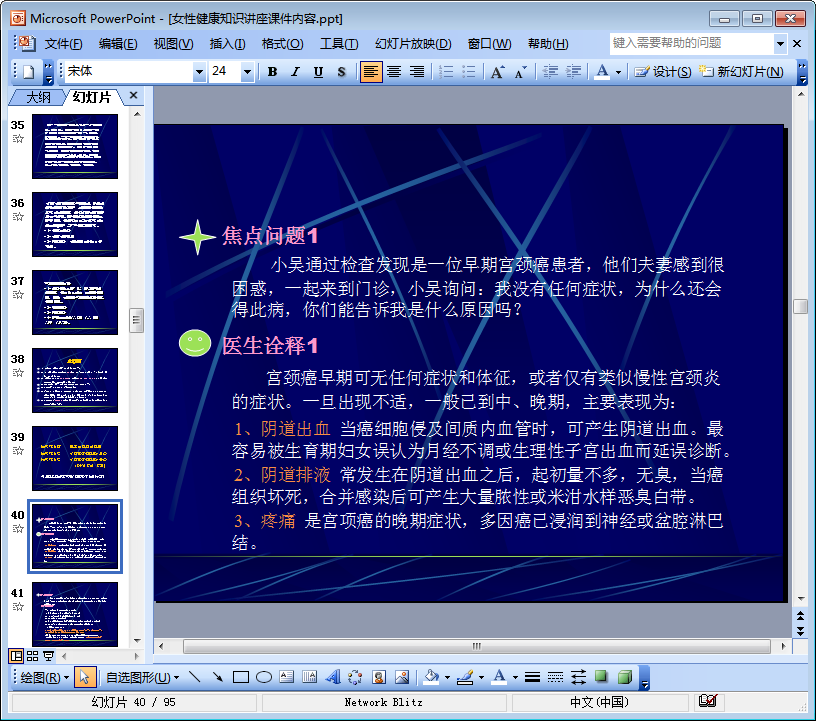Select the Oval drawing tool

tap(264, 677)
